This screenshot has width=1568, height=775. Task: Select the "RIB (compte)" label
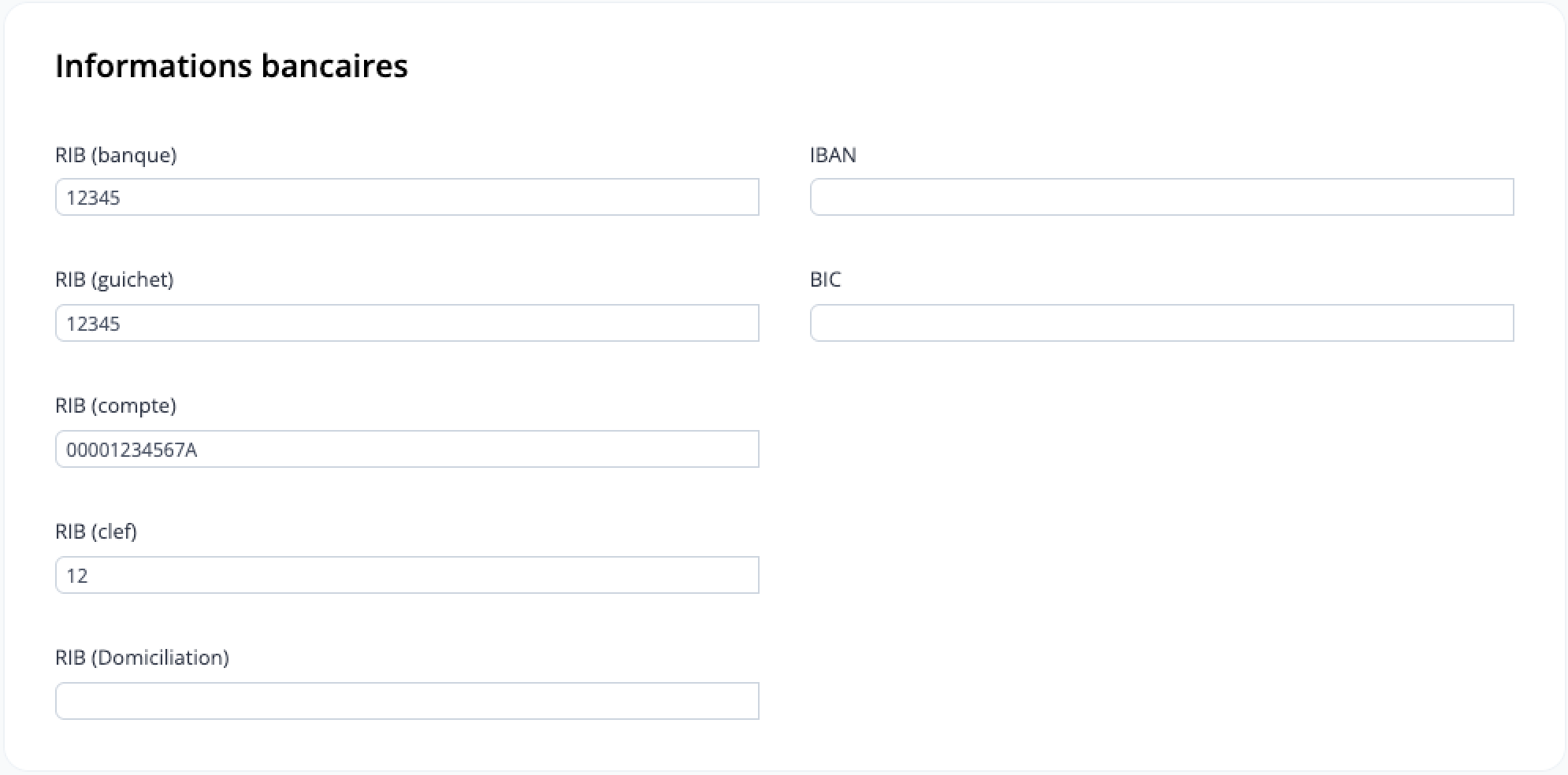[x=116, y=406]
